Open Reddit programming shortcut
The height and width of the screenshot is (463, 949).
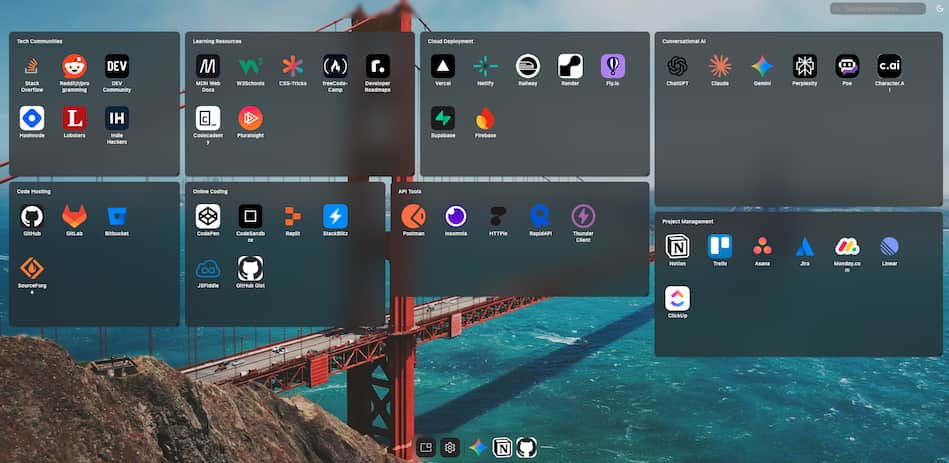click(74, 67)
